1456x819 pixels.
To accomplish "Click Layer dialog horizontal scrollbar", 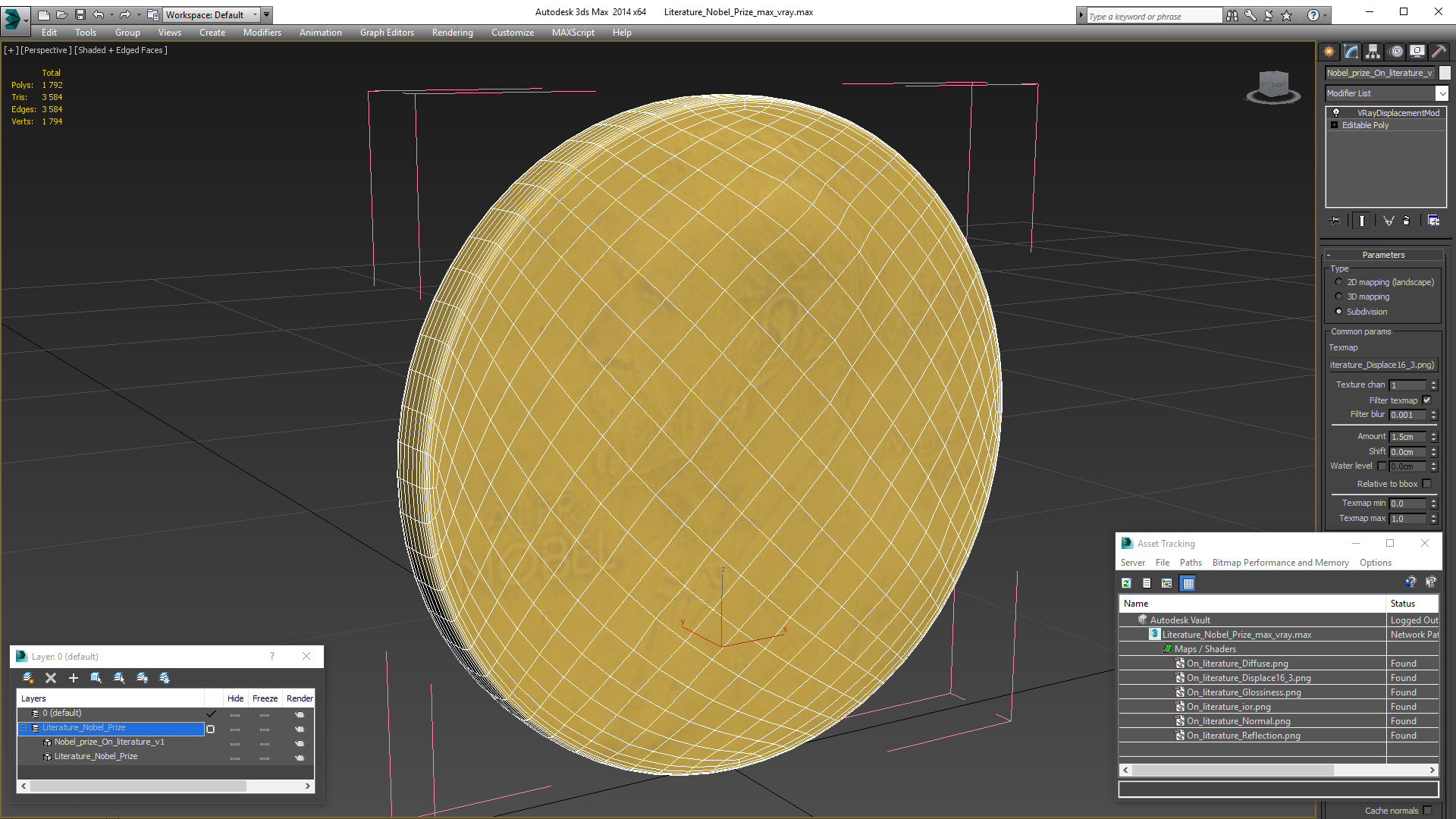I will [166, 786].
